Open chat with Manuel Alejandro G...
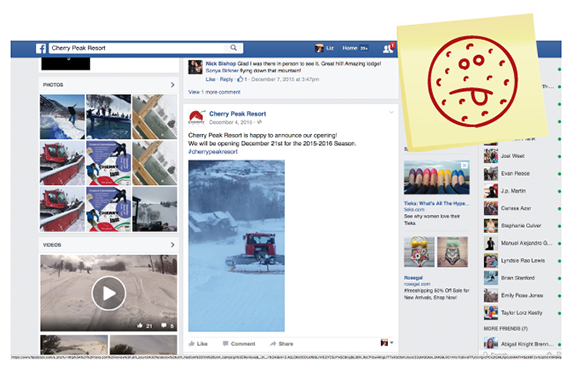The height and width of the screenshot is (373, 573). [x=522, y=243]
